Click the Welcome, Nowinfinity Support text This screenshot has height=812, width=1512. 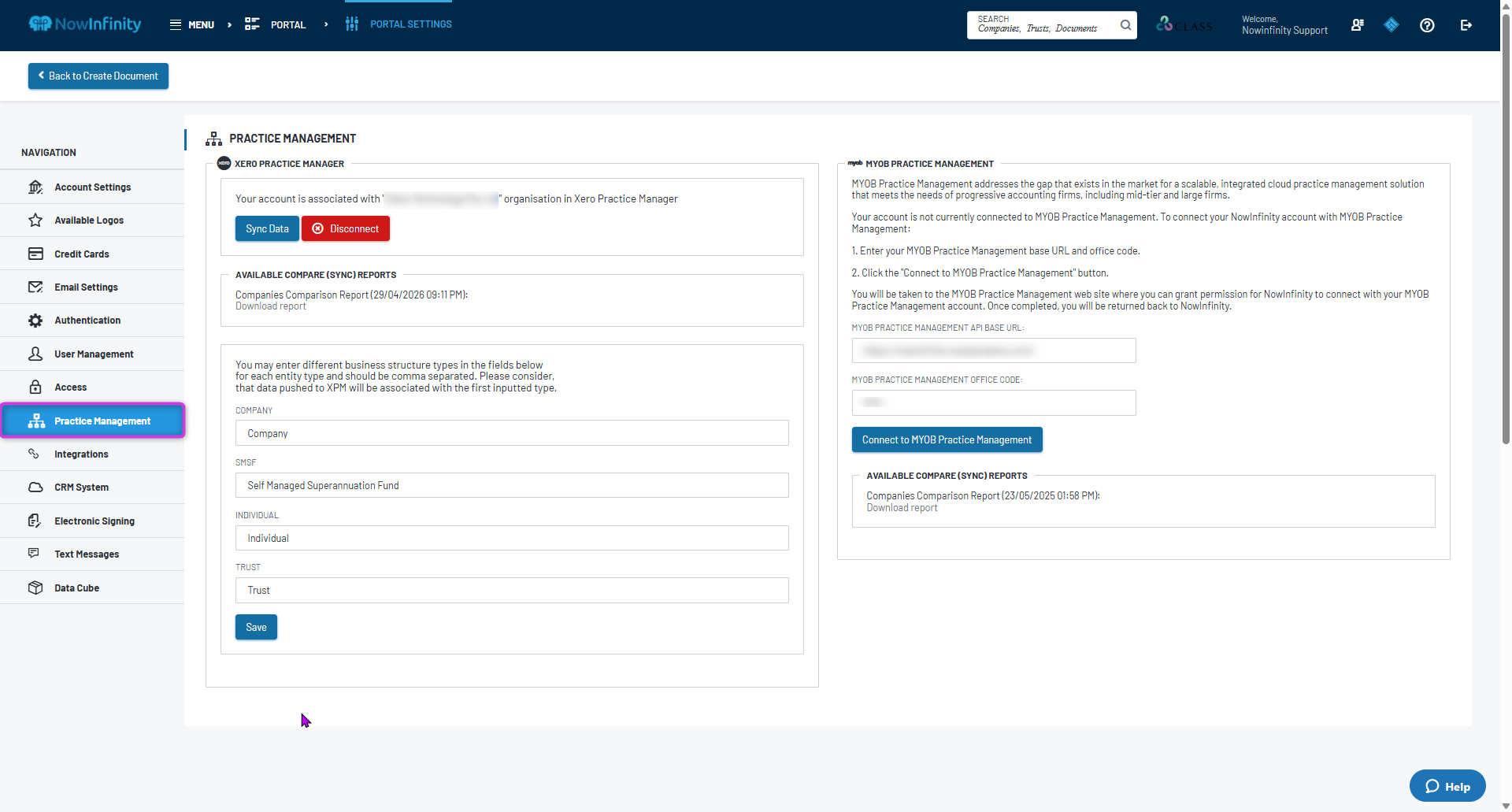tap(1284, 25)
